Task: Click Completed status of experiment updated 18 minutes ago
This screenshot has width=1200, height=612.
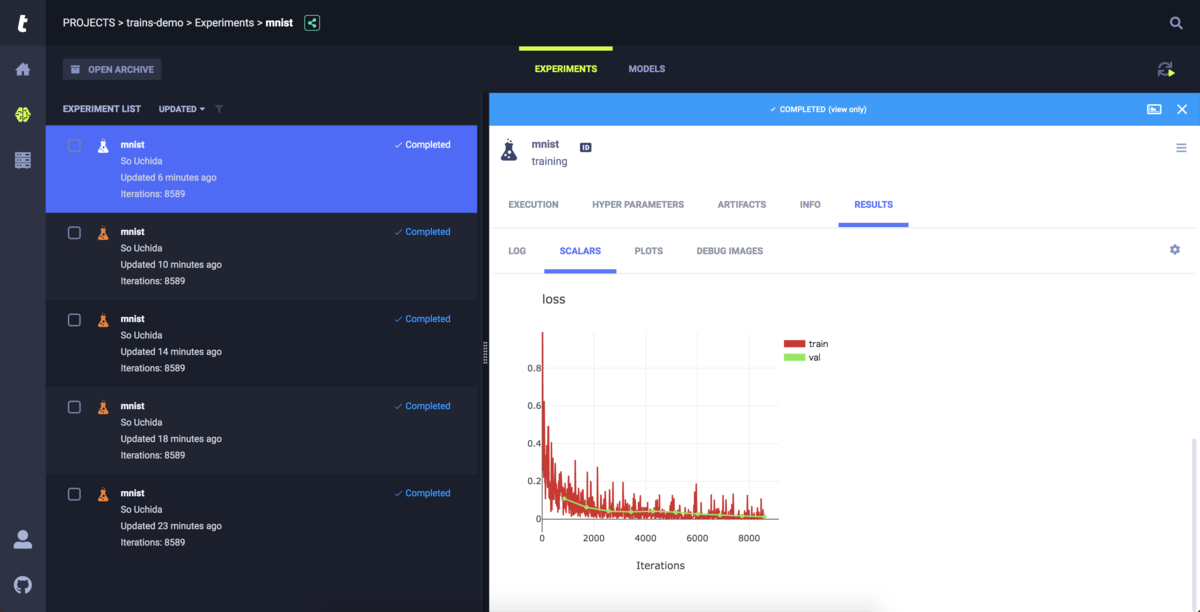Action: click(x=423, y=406)
